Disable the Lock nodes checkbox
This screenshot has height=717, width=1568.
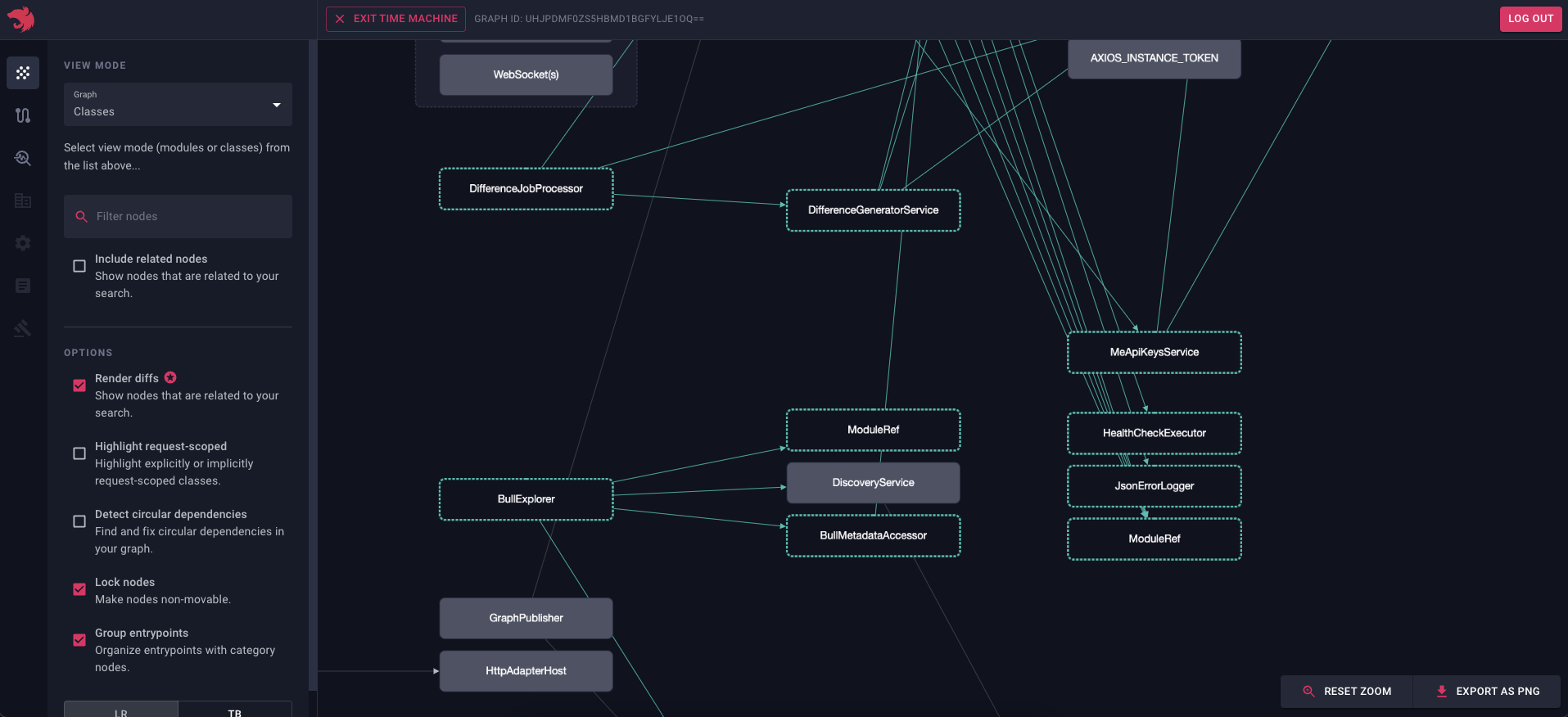pyautogui.click(x=79, y=589)
